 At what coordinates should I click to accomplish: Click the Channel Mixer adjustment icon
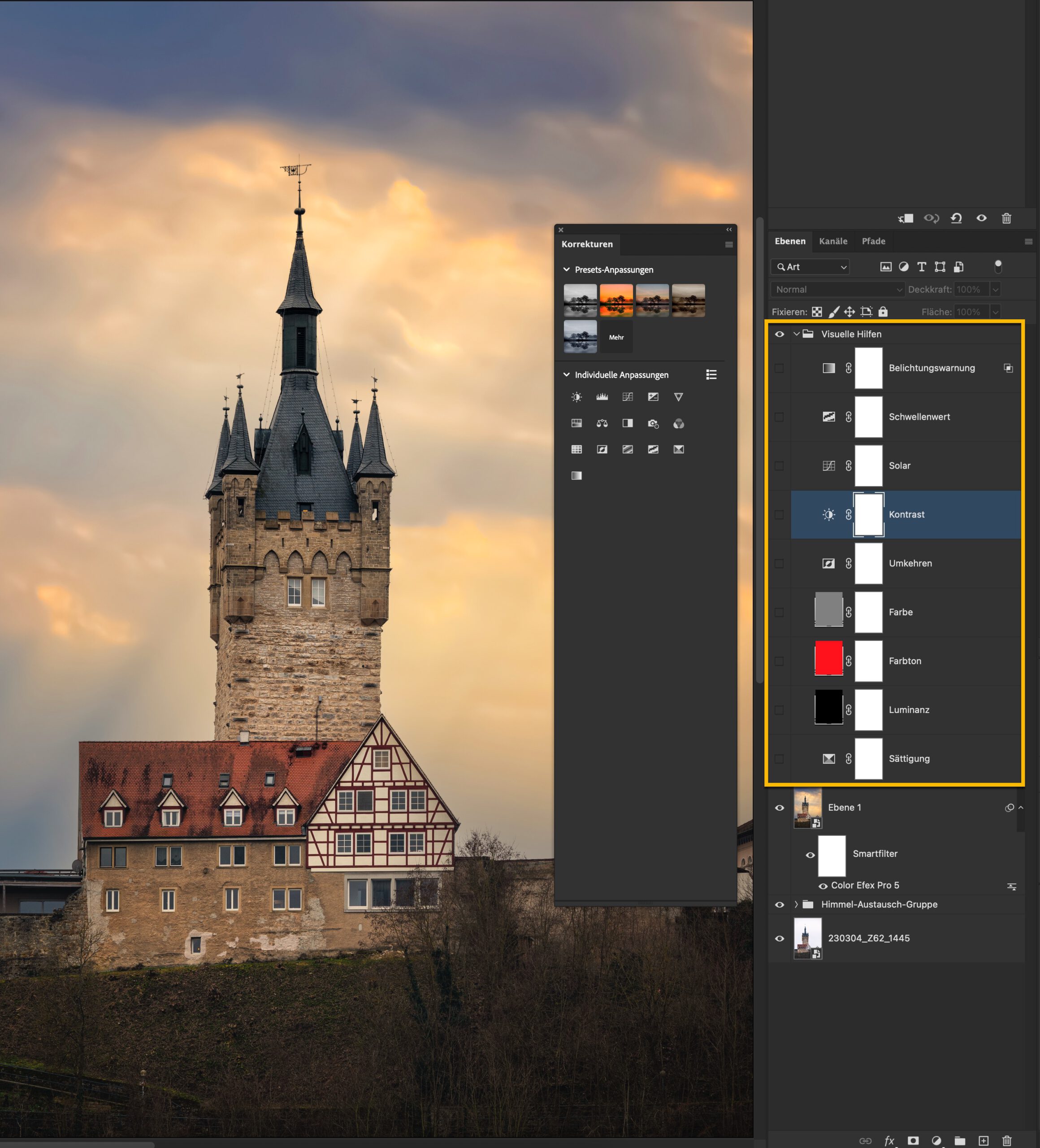pos(679,423)
